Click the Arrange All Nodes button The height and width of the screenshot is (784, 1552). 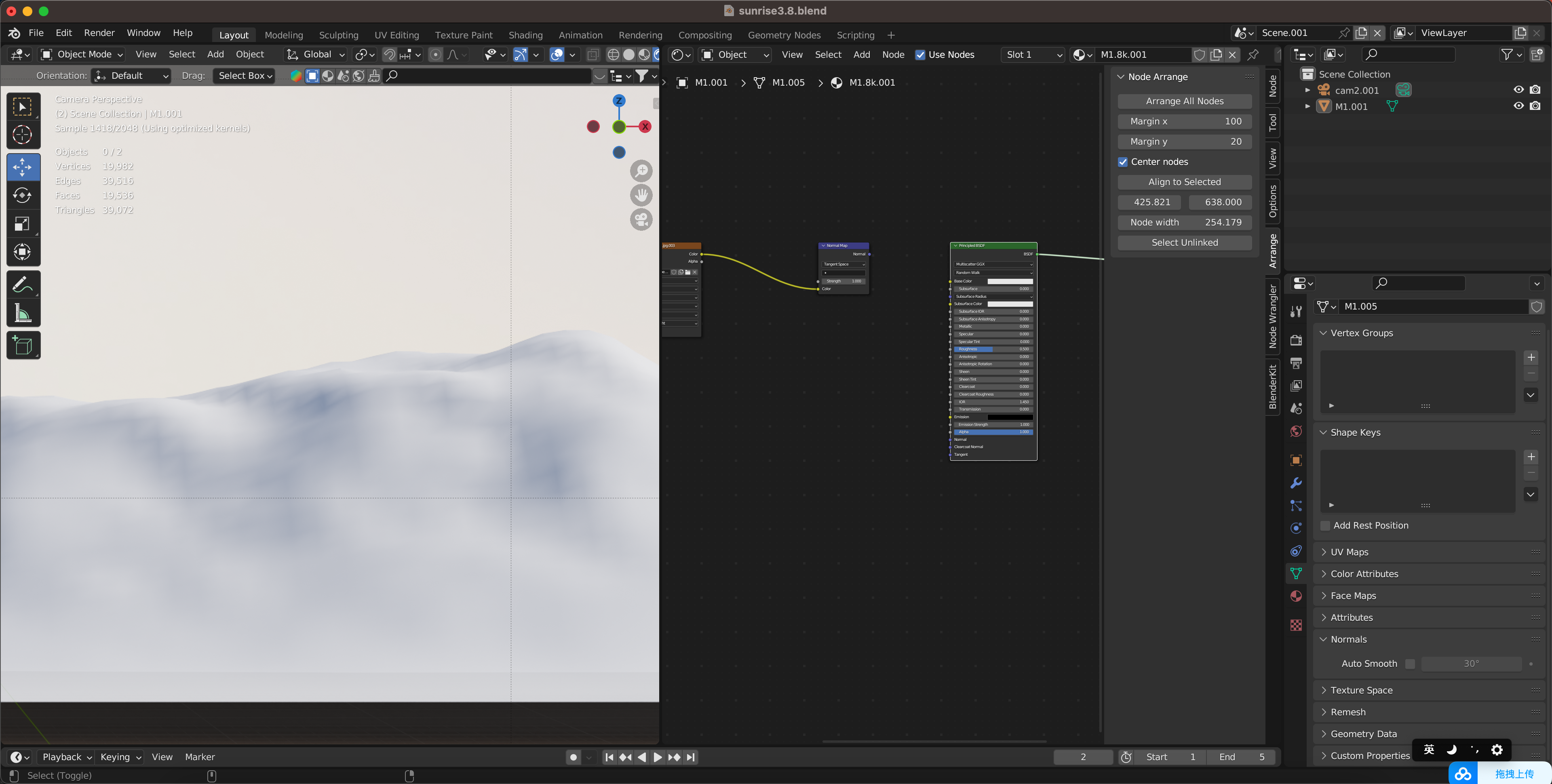coord(1184,101)
